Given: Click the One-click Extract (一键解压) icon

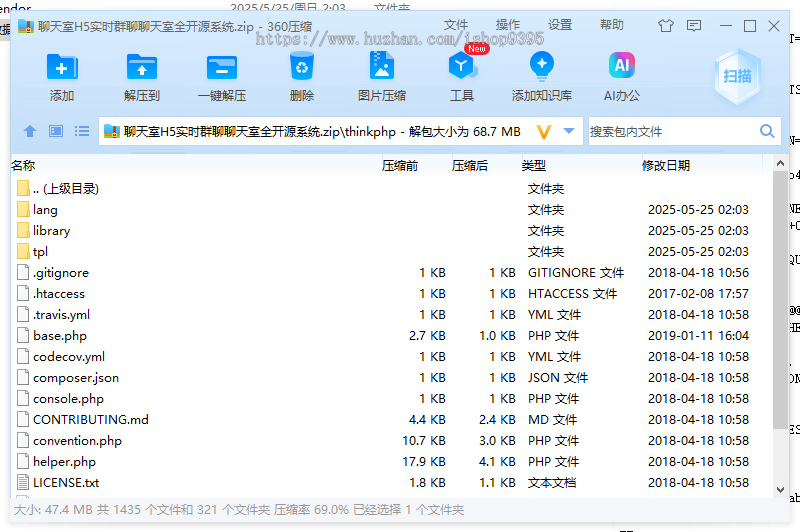Looking at the screenshot, I should pos(222,67).
